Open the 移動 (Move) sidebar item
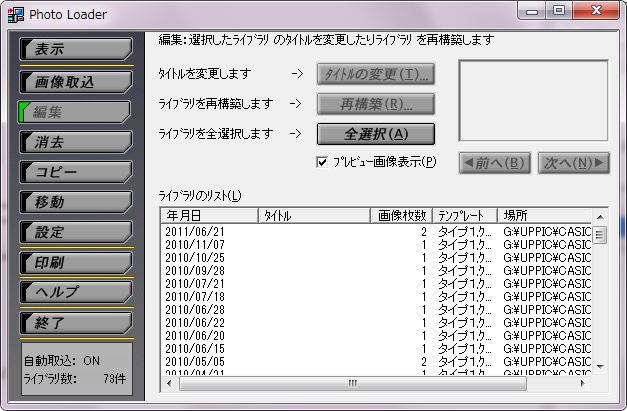This screenshot has width=627, height=411. 76,201
